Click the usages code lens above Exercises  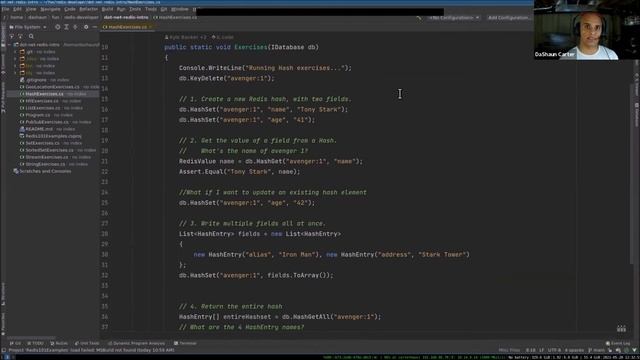pyautogui.click(x=222, y=37)
